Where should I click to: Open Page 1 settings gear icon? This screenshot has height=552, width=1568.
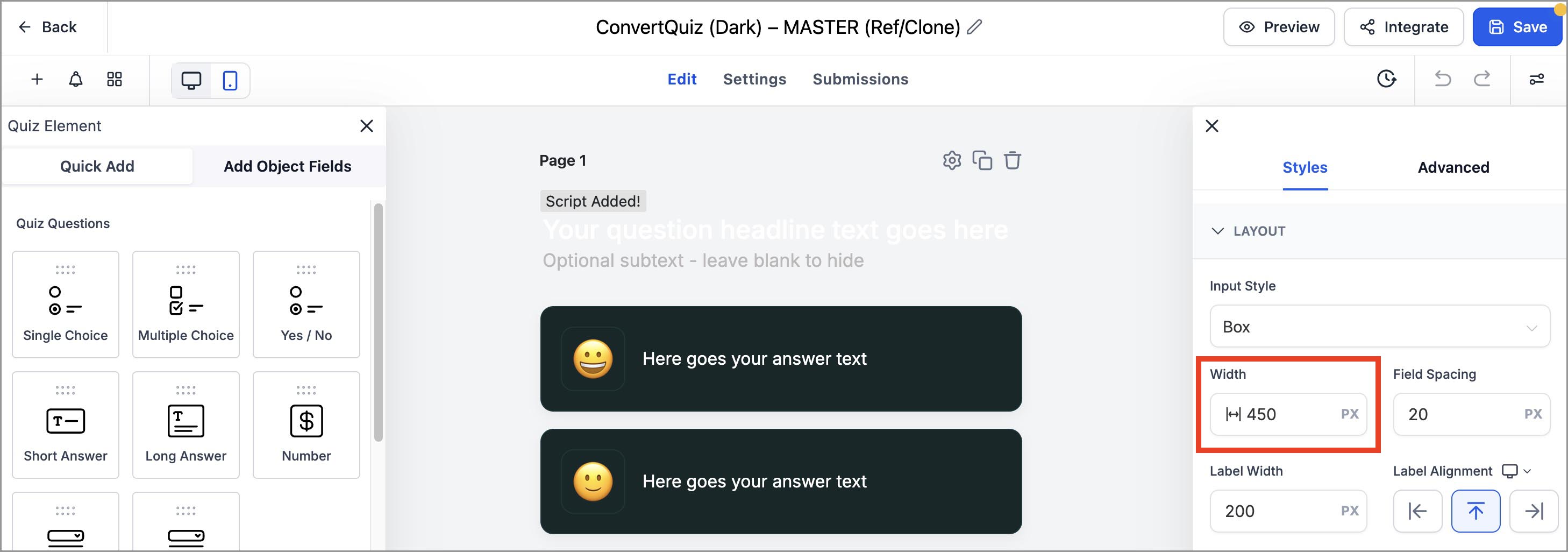(952, 160)
